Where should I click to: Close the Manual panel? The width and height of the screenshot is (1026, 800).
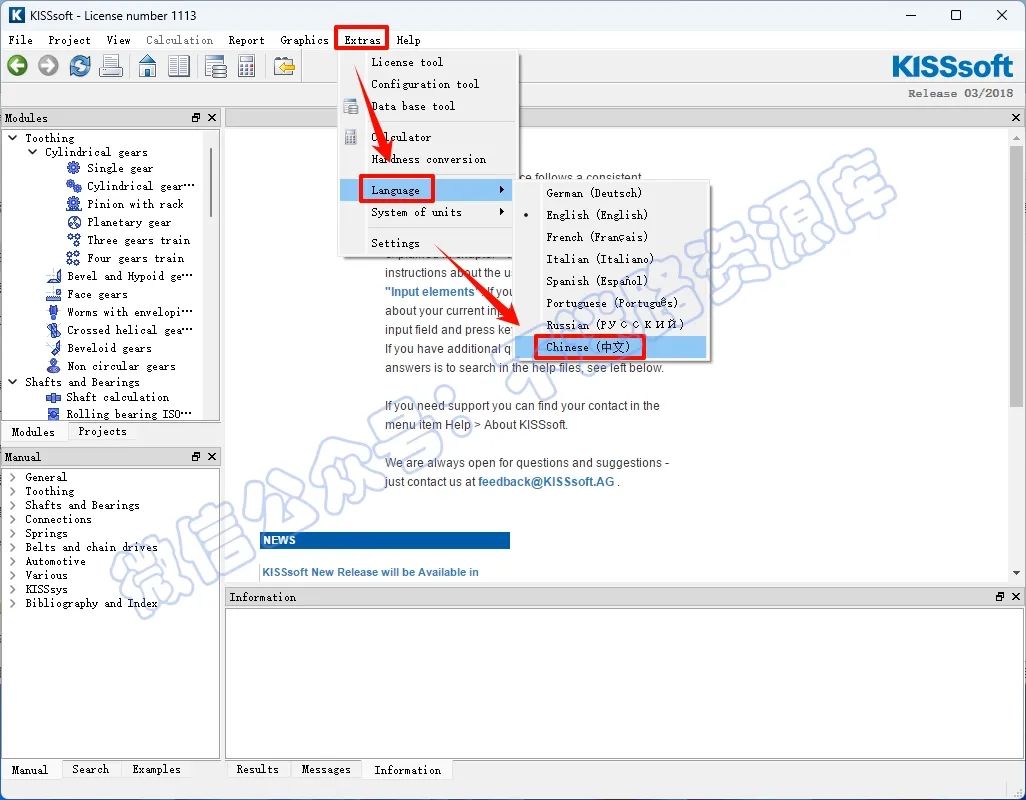211,457
